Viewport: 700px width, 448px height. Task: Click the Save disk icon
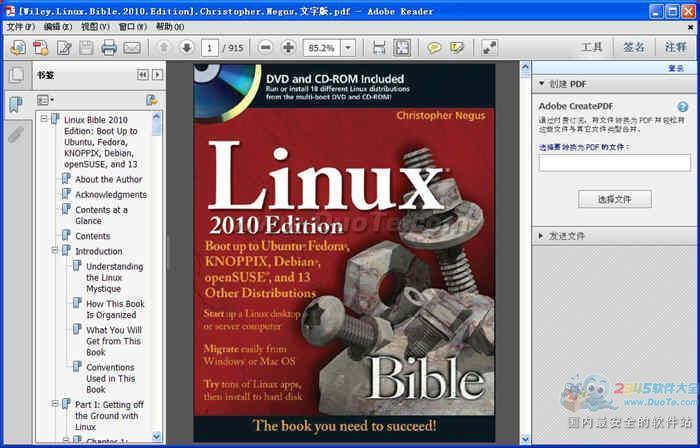pyautogui.click(x=86, y=47)
